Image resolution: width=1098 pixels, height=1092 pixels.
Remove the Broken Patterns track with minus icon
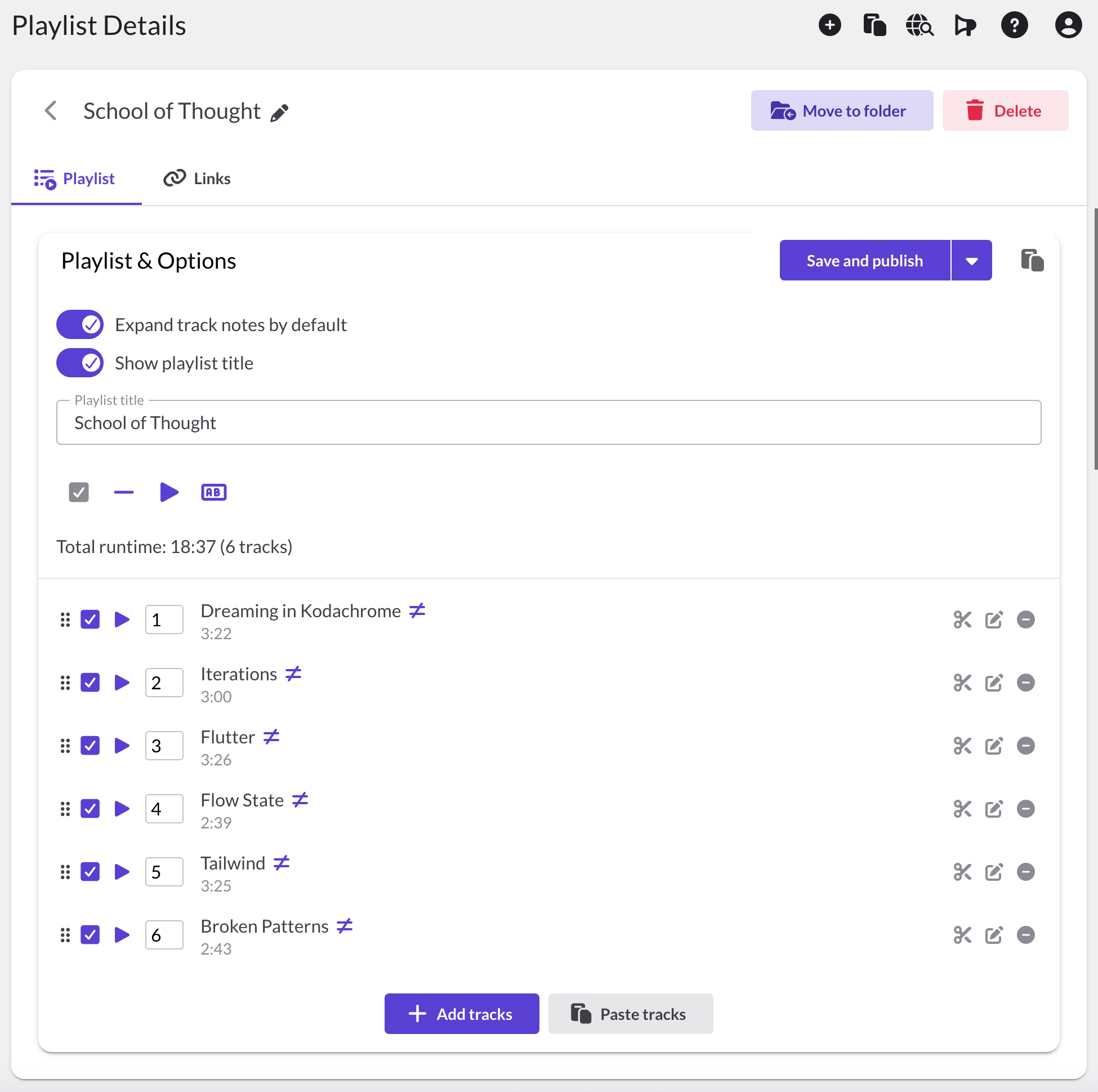(1025, 934)
